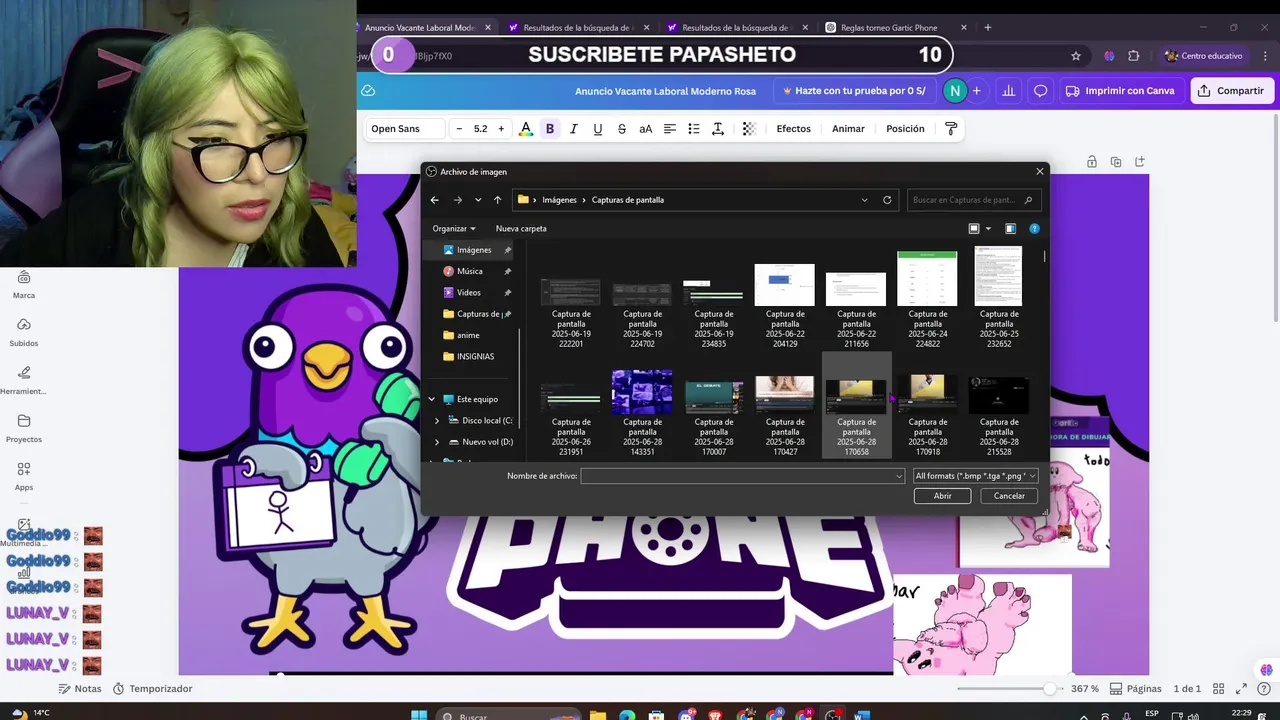Screen dimensions: 1280x720
Task: Open the view options dropdown arrow
Action: [989, 229]
